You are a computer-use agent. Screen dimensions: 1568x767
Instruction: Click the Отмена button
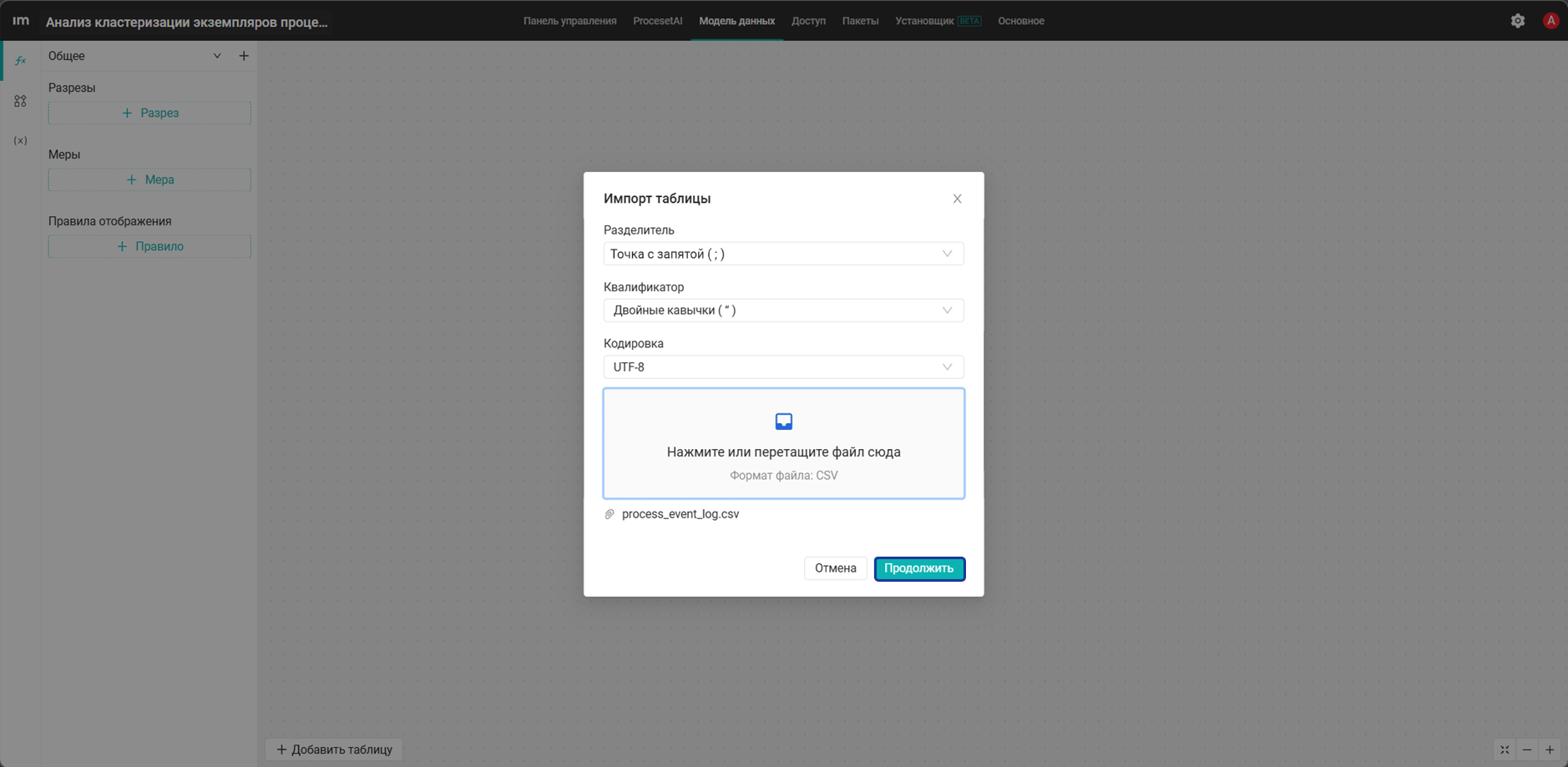836,568
